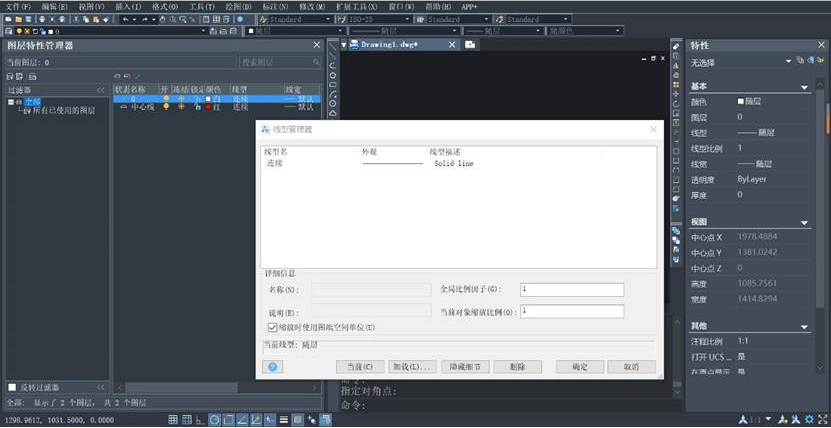Open the 文件(F) menu
This screenshot has height=428, width=831.
19,7
